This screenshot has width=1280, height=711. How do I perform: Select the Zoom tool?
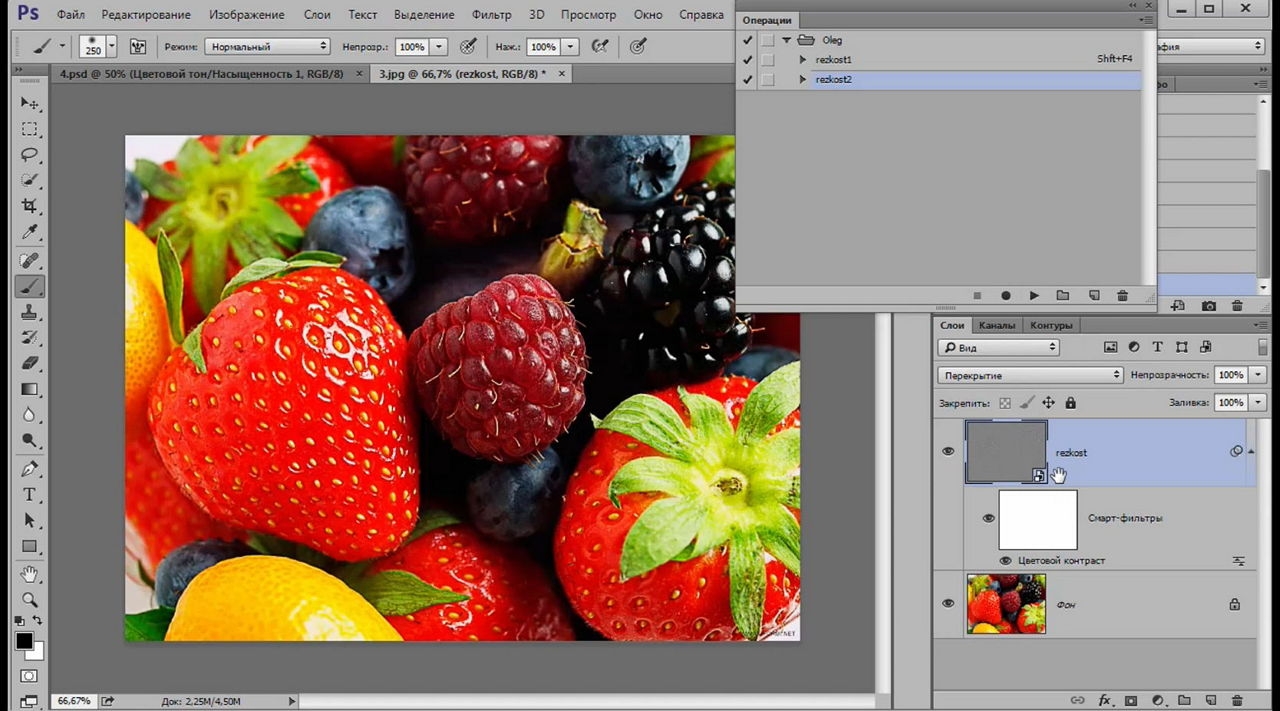[x=30, y=600]
